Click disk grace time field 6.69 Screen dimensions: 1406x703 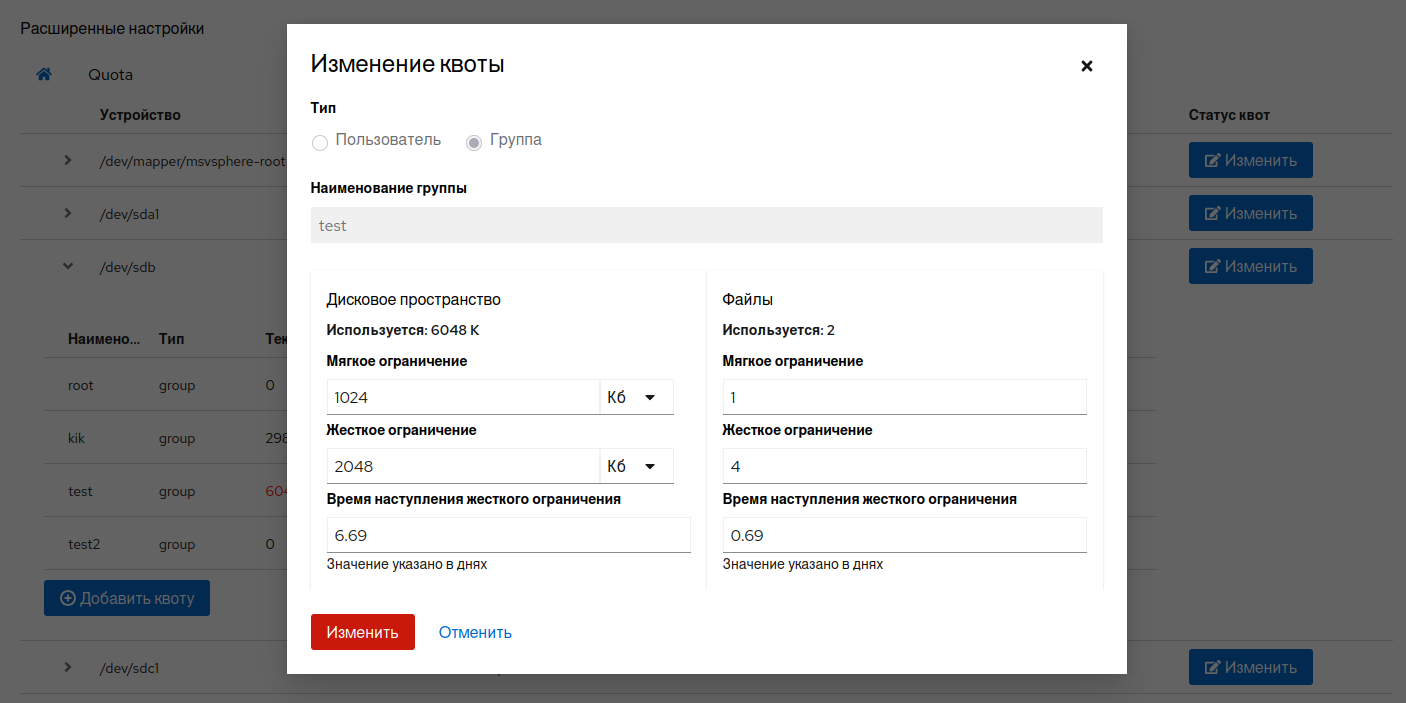coord(508,535)
